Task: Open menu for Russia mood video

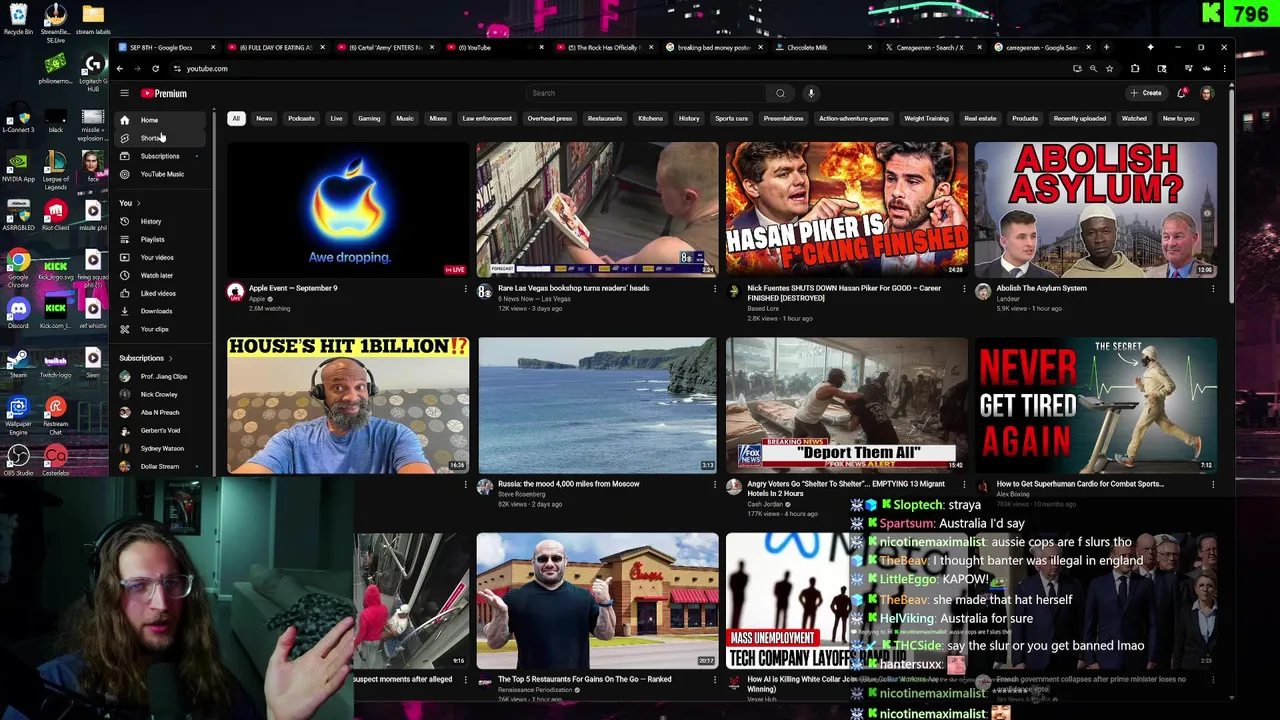Action: (x=714, y=485)
